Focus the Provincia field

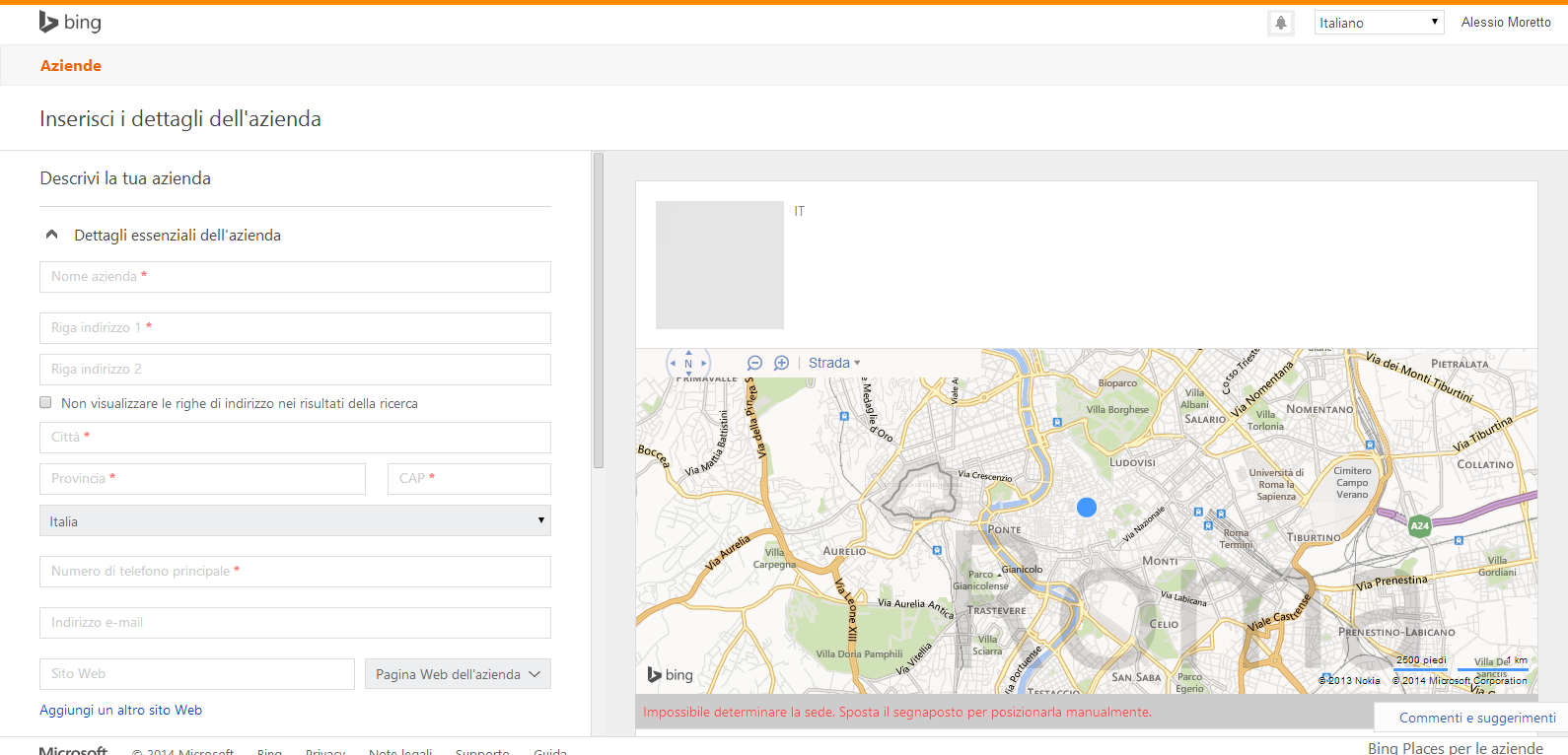(202, 479)
